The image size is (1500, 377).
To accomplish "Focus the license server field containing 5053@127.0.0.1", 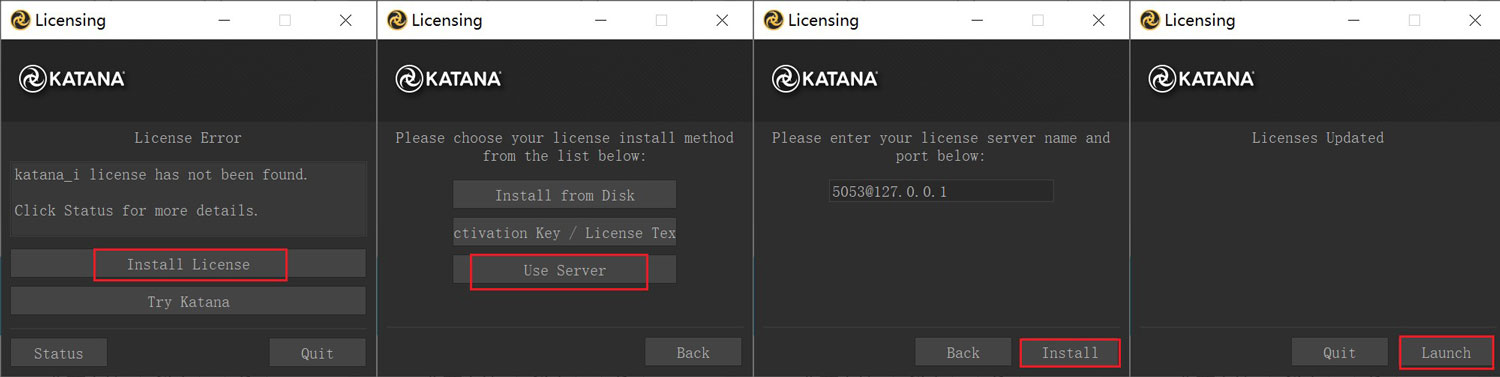I will pos(941,191).
